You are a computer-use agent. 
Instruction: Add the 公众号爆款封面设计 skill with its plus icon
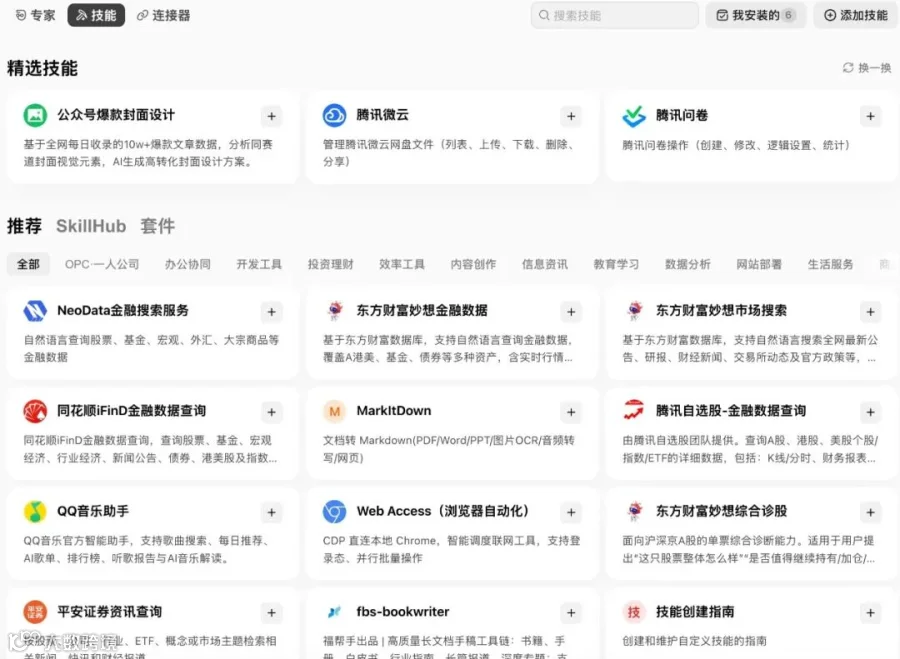click(271, 117)
